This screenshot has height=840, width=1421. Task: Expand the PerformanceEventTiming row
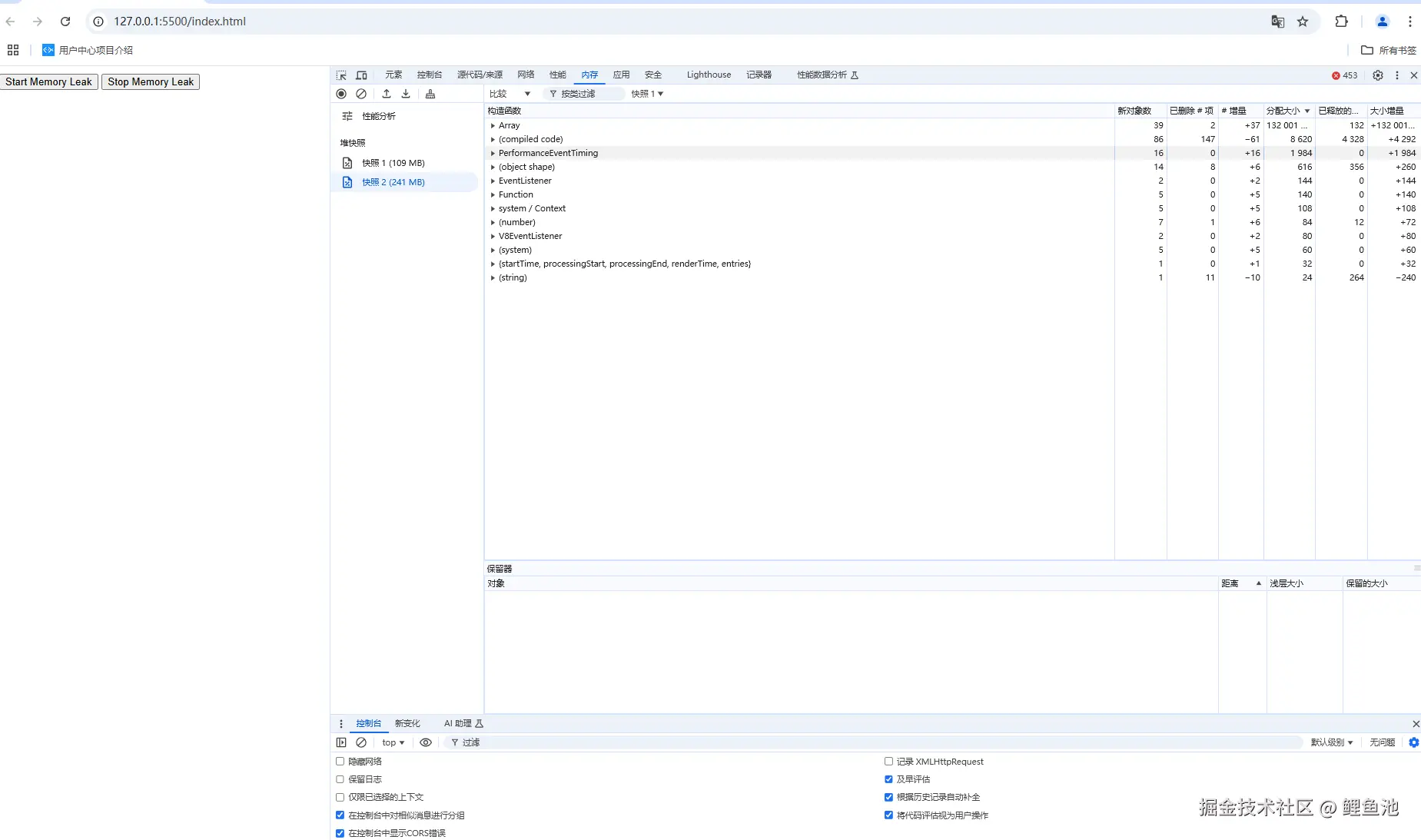493,153
